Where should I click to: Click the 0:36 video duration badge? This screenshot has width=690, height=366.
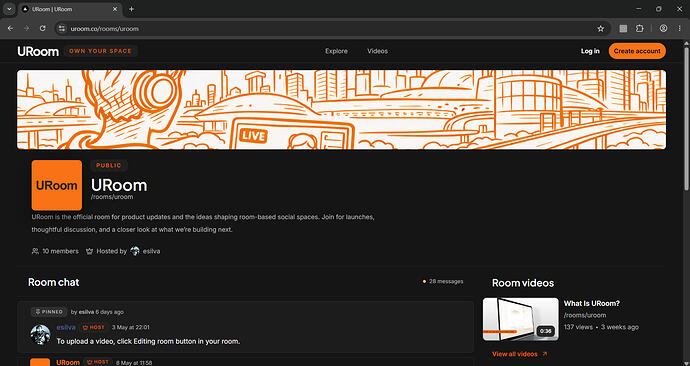[545, 331]
